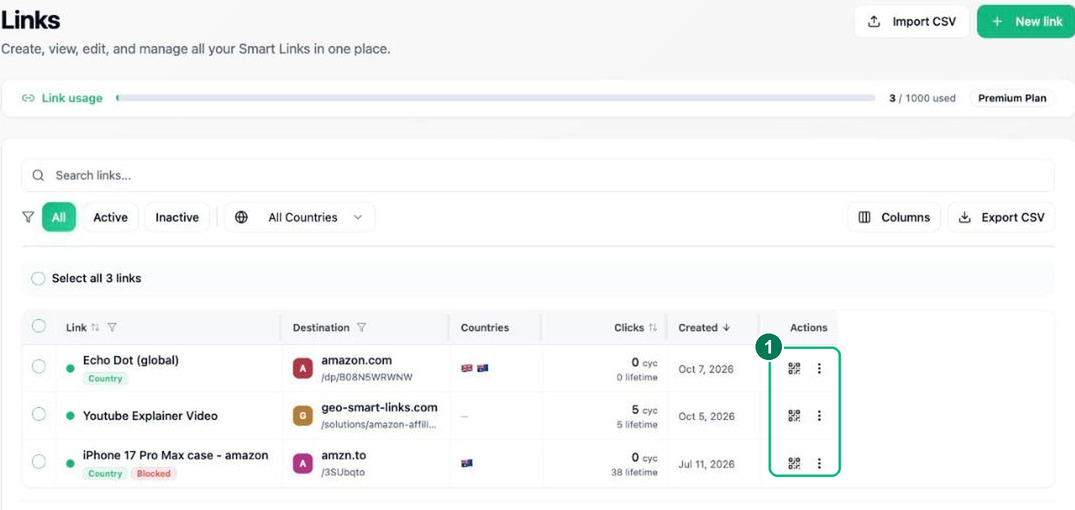The width and height of the screenshot is (1075, 510).
Task: Toggle Select all 3 links radio
Action: pos(38,279)
